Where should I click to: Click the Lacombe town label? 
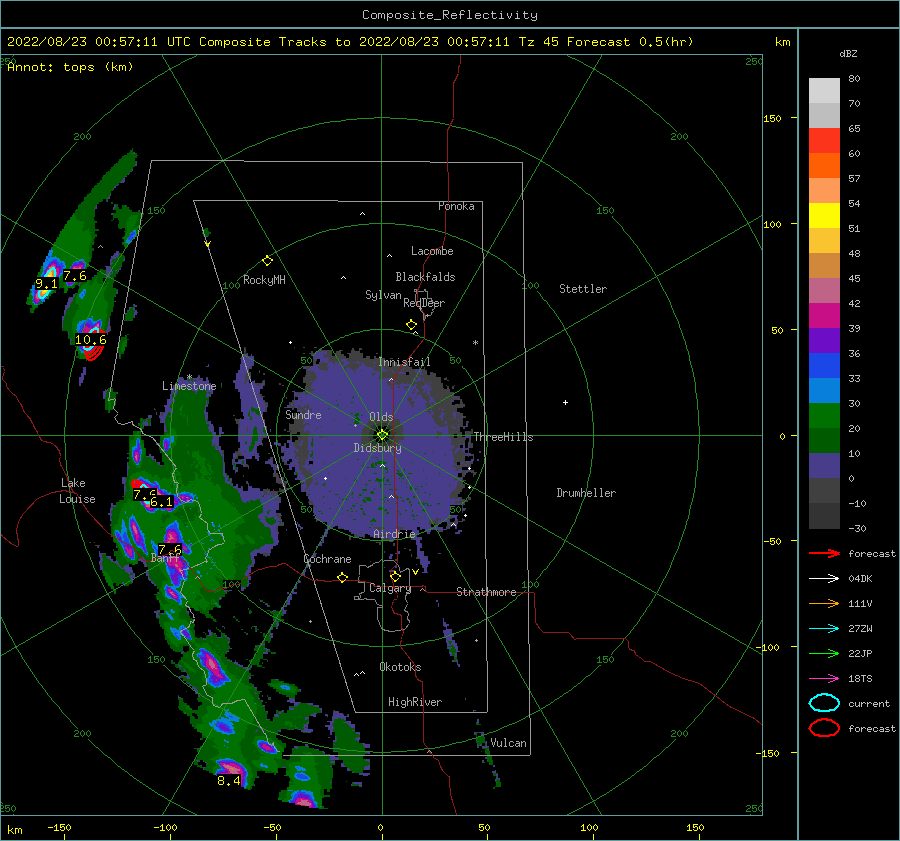[x=432, y=251]
